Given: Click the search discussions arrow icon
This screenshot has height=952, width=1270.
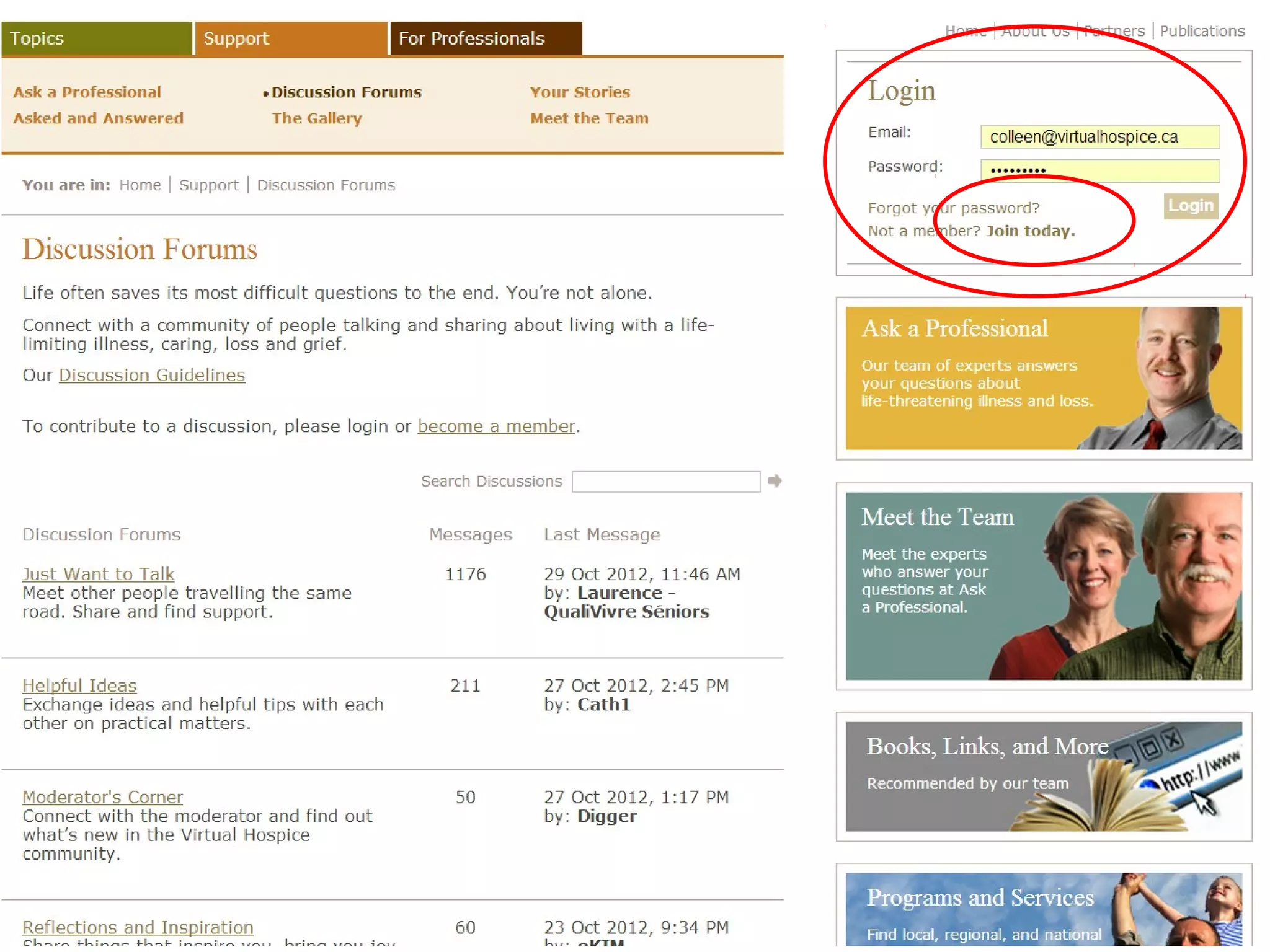Looking at the screenshot, I should coord(774,481).
